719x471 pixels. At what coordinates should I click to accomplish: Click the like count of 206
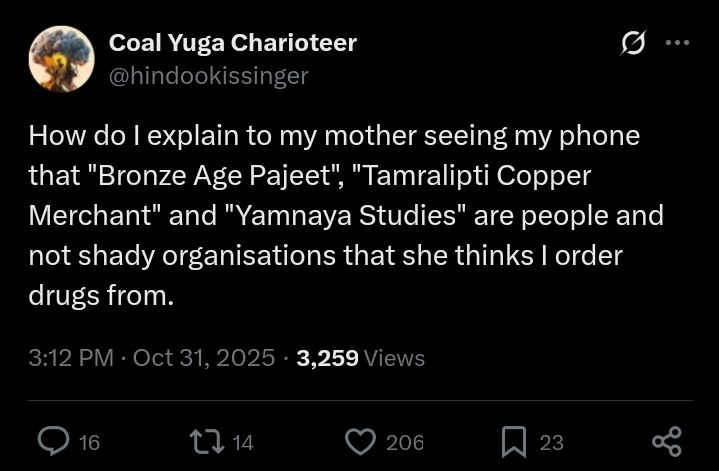click(x=405, y=442)
